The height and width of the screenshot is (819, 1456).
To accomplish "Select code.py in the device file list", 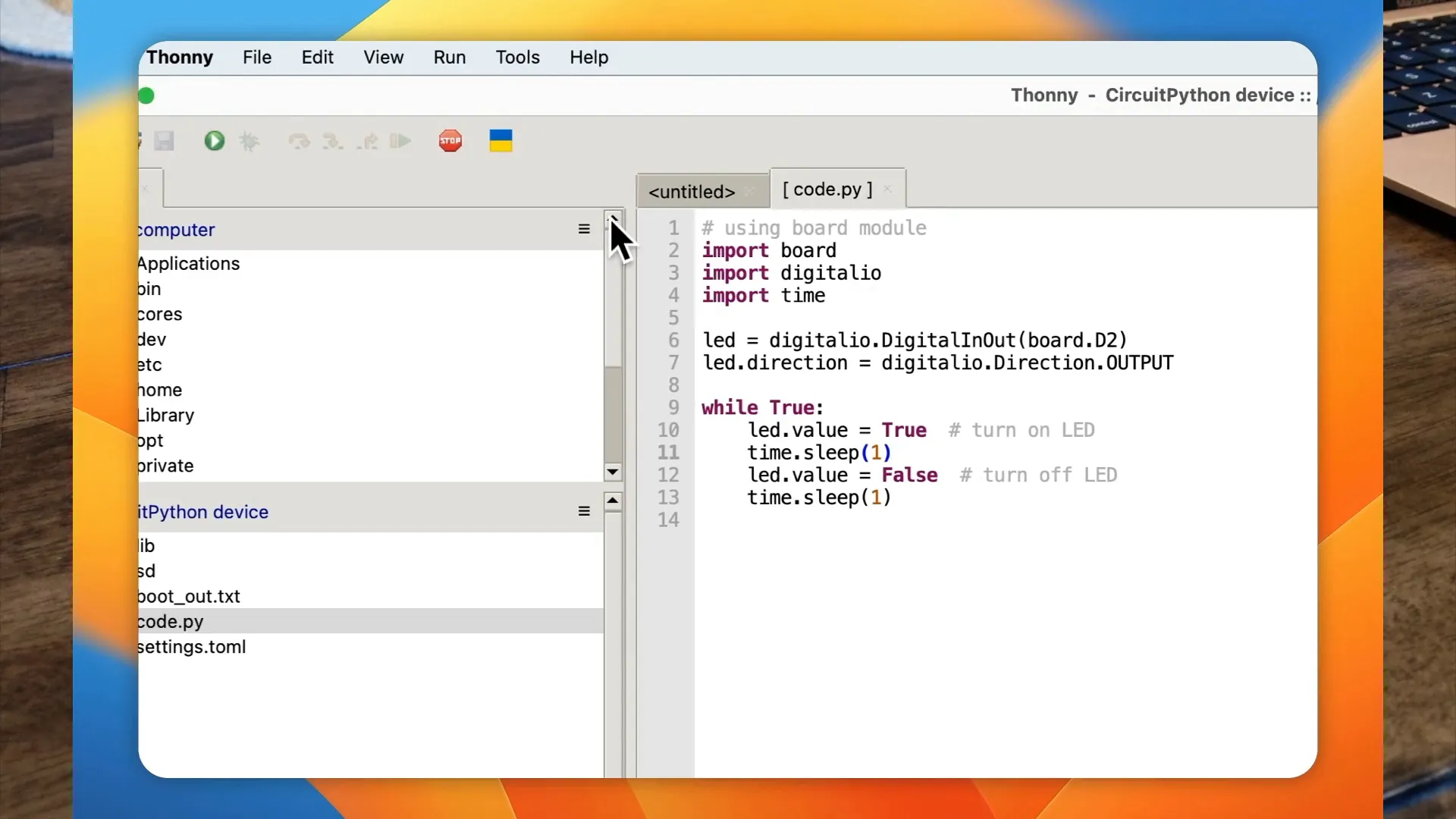I will point(371,621).
